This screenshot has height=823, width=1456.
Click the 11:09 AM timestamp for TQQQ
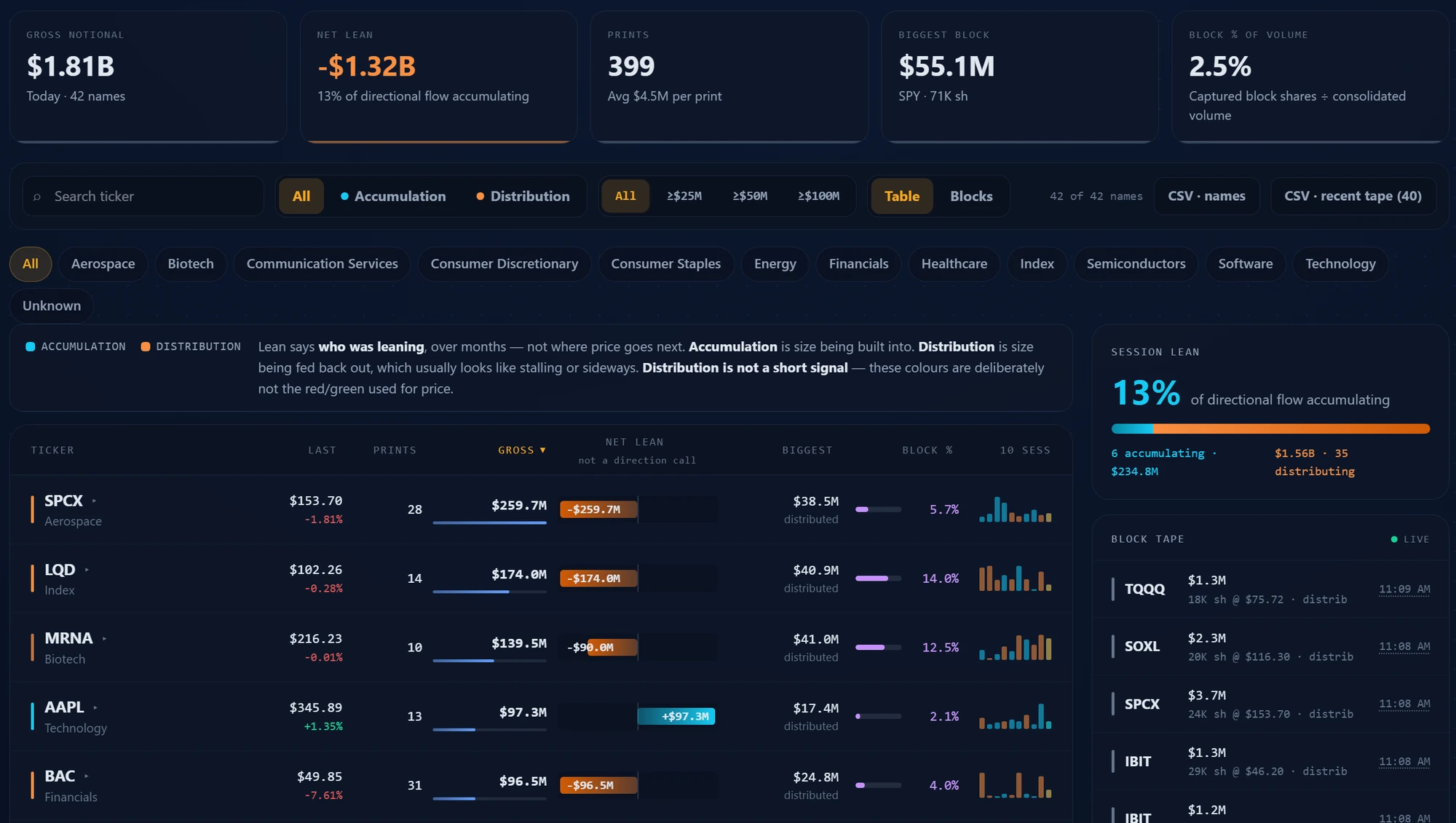[x=1404, y=589]
